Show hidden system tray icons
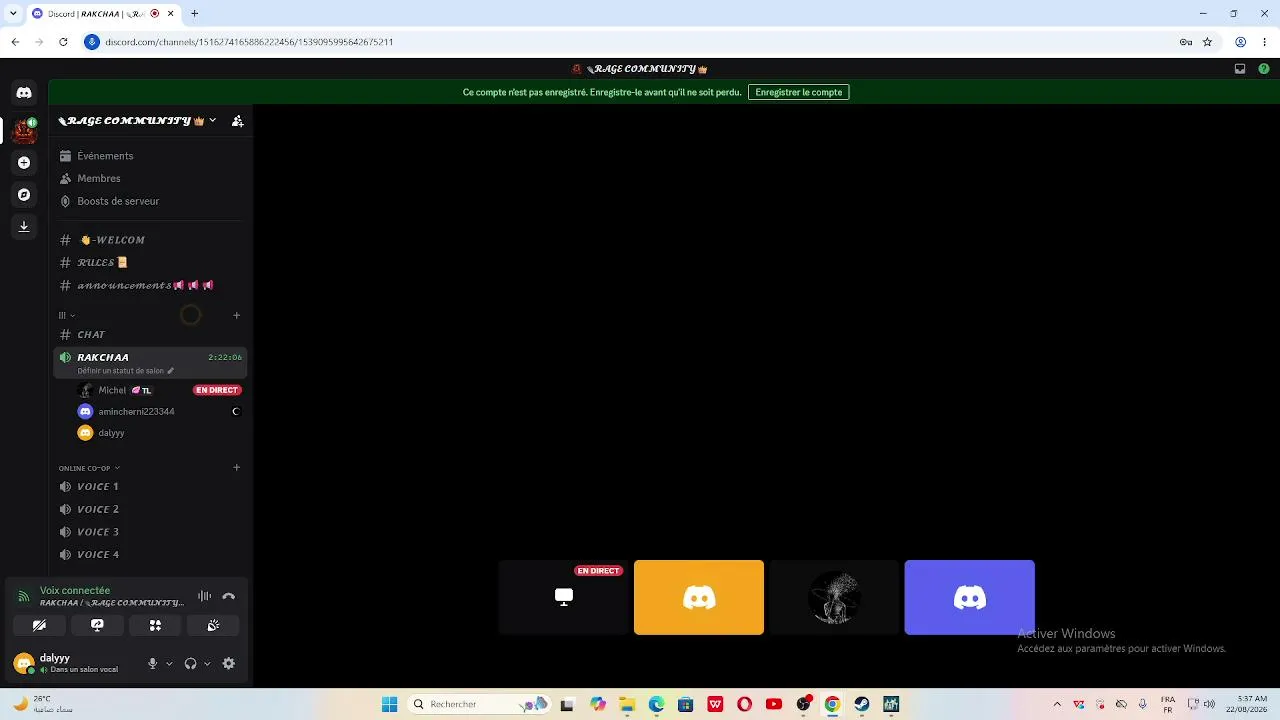Image resolution: width=1280 pixels, height=720 pixels. pyautogui.click(x=1057, y=704)
